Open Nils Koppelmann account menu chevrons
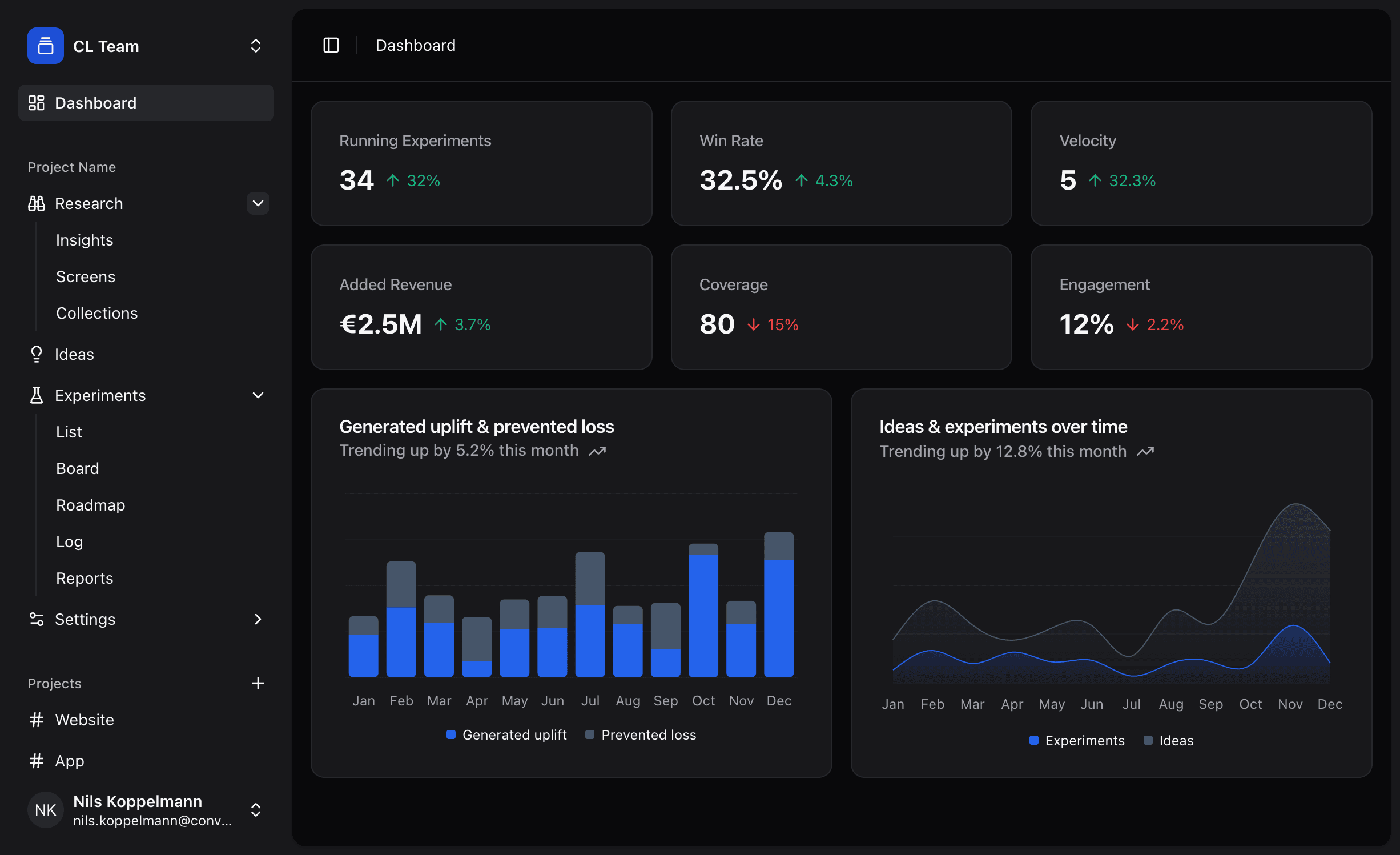The width and height of the screenshot is (1400, 855). tap(256, 810)
